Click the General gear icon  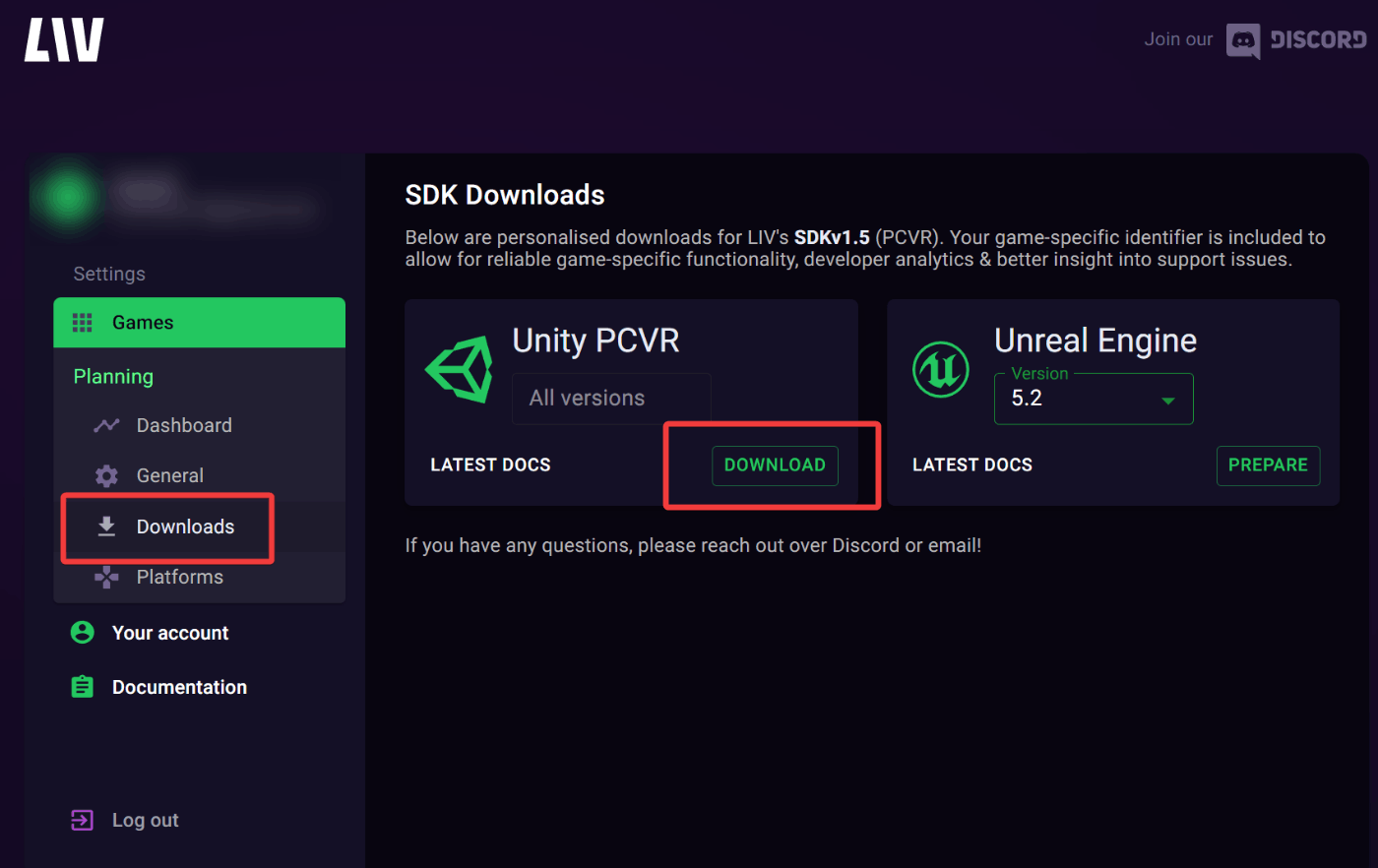coord(106,476)
